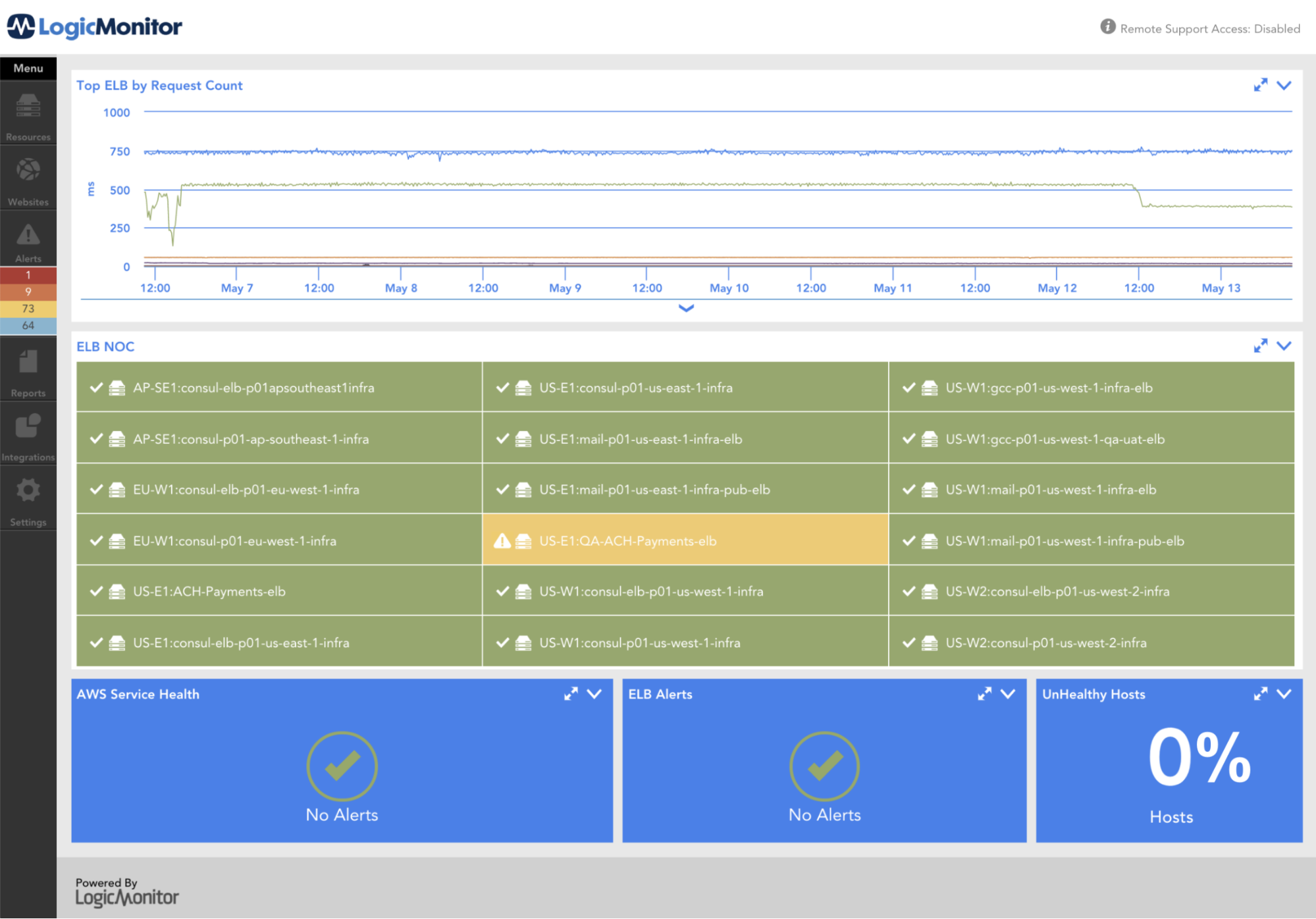Click server icon for US-E1:ACH-Payments-elb
Viewport: 1316px width, 919px height.
[117, 591]
